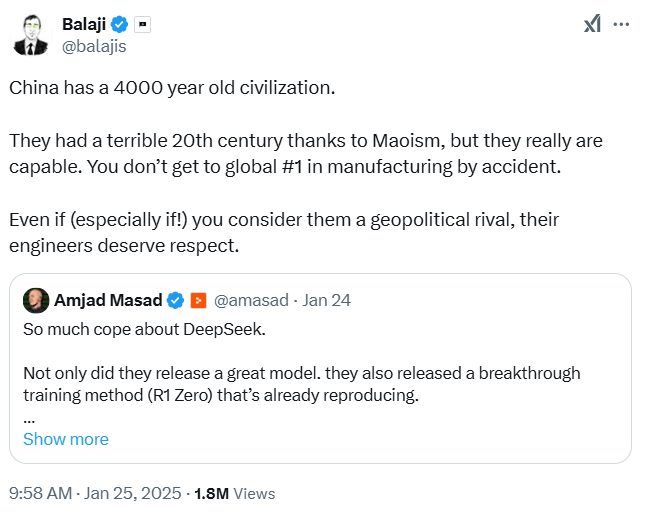Open the three-dot More options menu

point(621,24)
